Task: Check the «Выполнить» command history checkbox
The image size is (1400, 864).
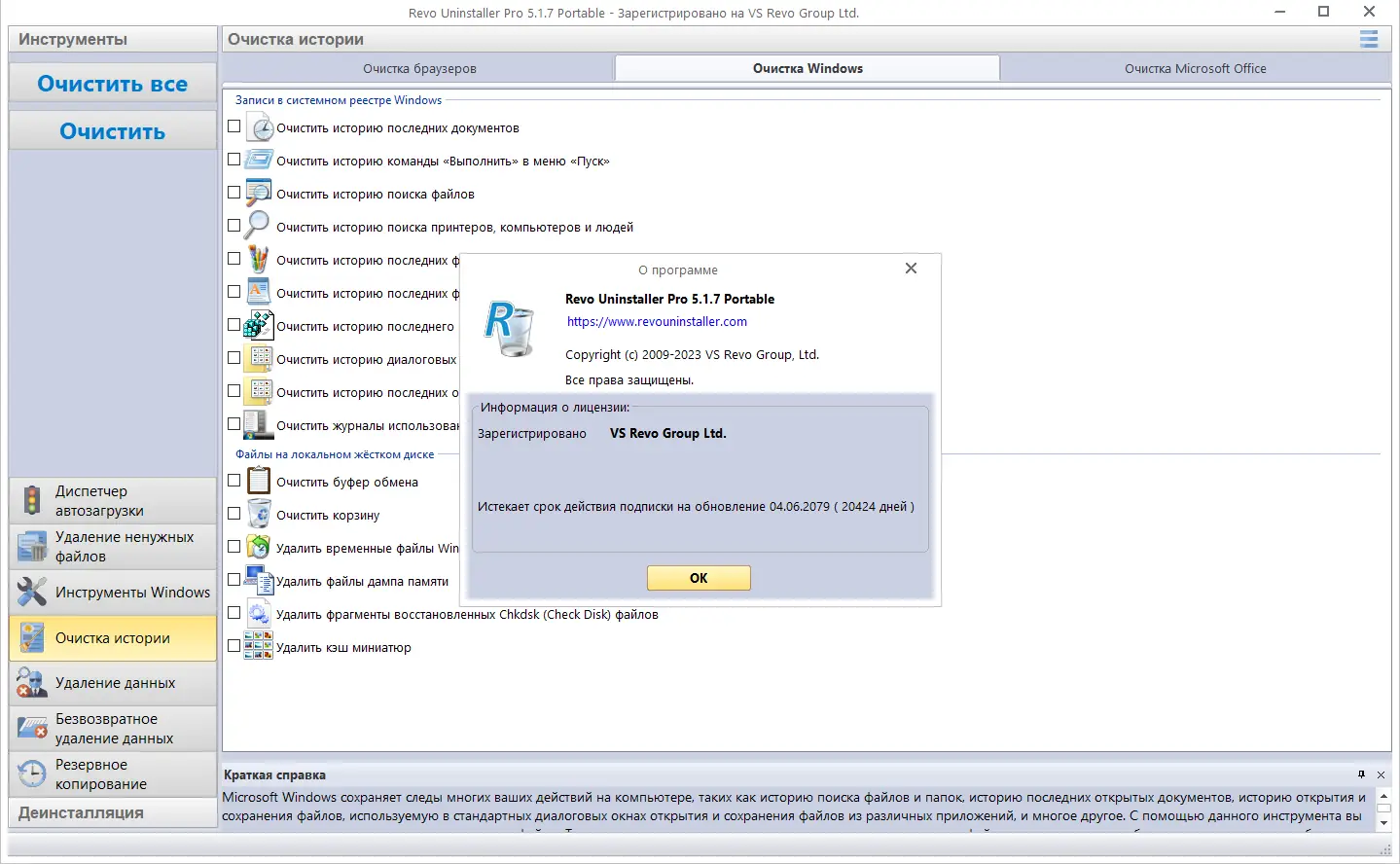Action: point(233,160)
